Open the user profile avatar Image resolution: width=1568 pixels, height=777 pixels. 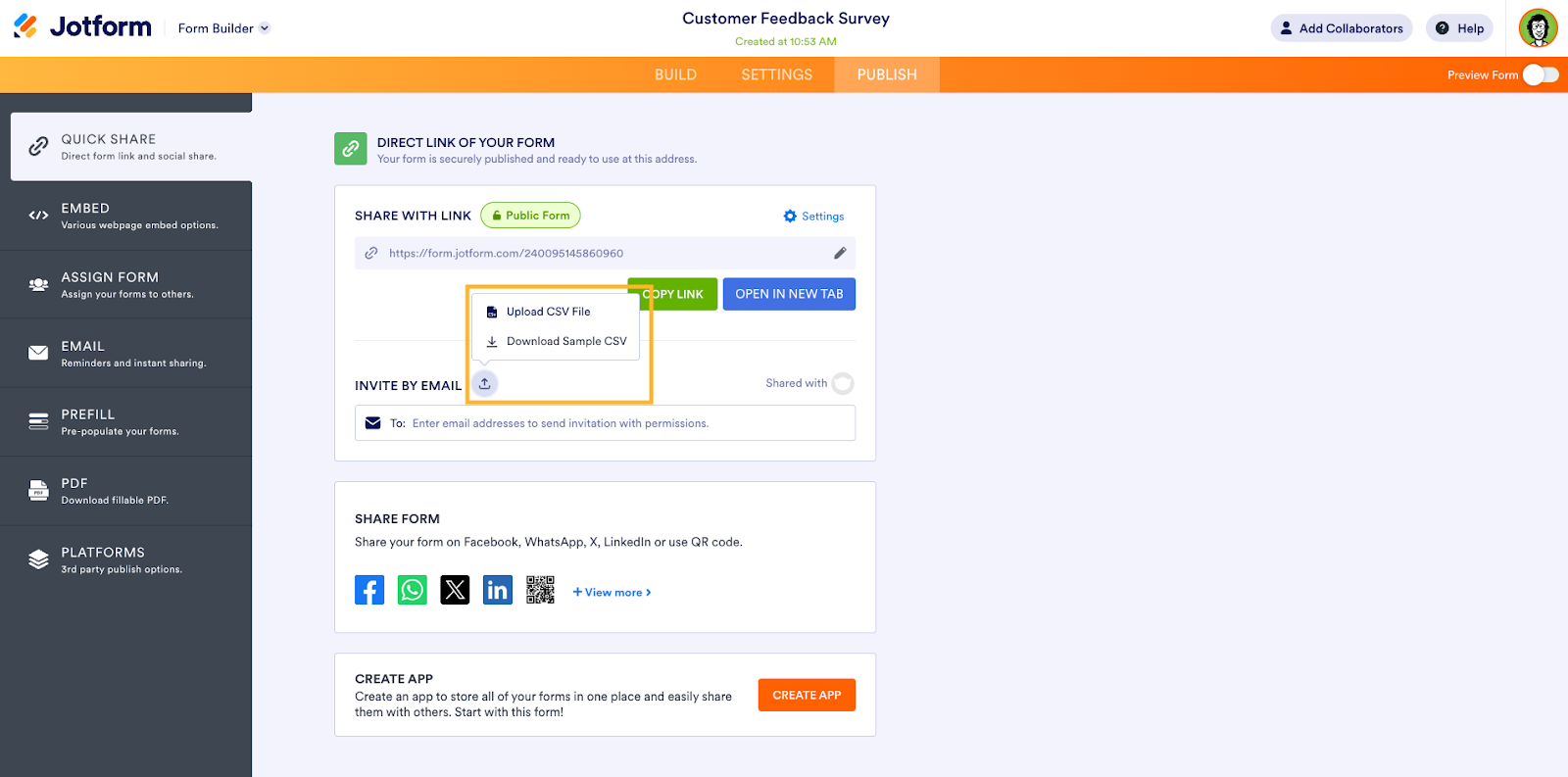pyautogui.click(x=1538, y=28)
